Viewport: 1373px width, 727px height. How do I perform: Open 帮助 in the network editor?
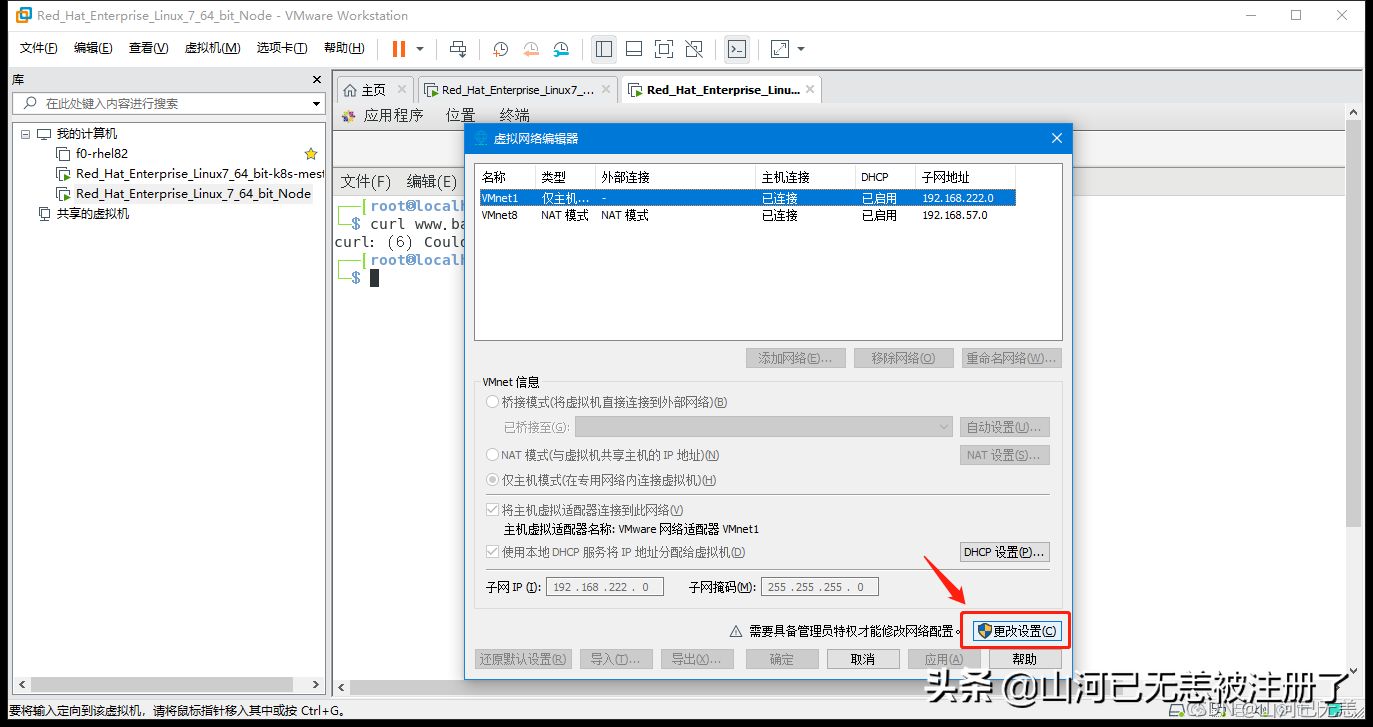coord(1025,659)
